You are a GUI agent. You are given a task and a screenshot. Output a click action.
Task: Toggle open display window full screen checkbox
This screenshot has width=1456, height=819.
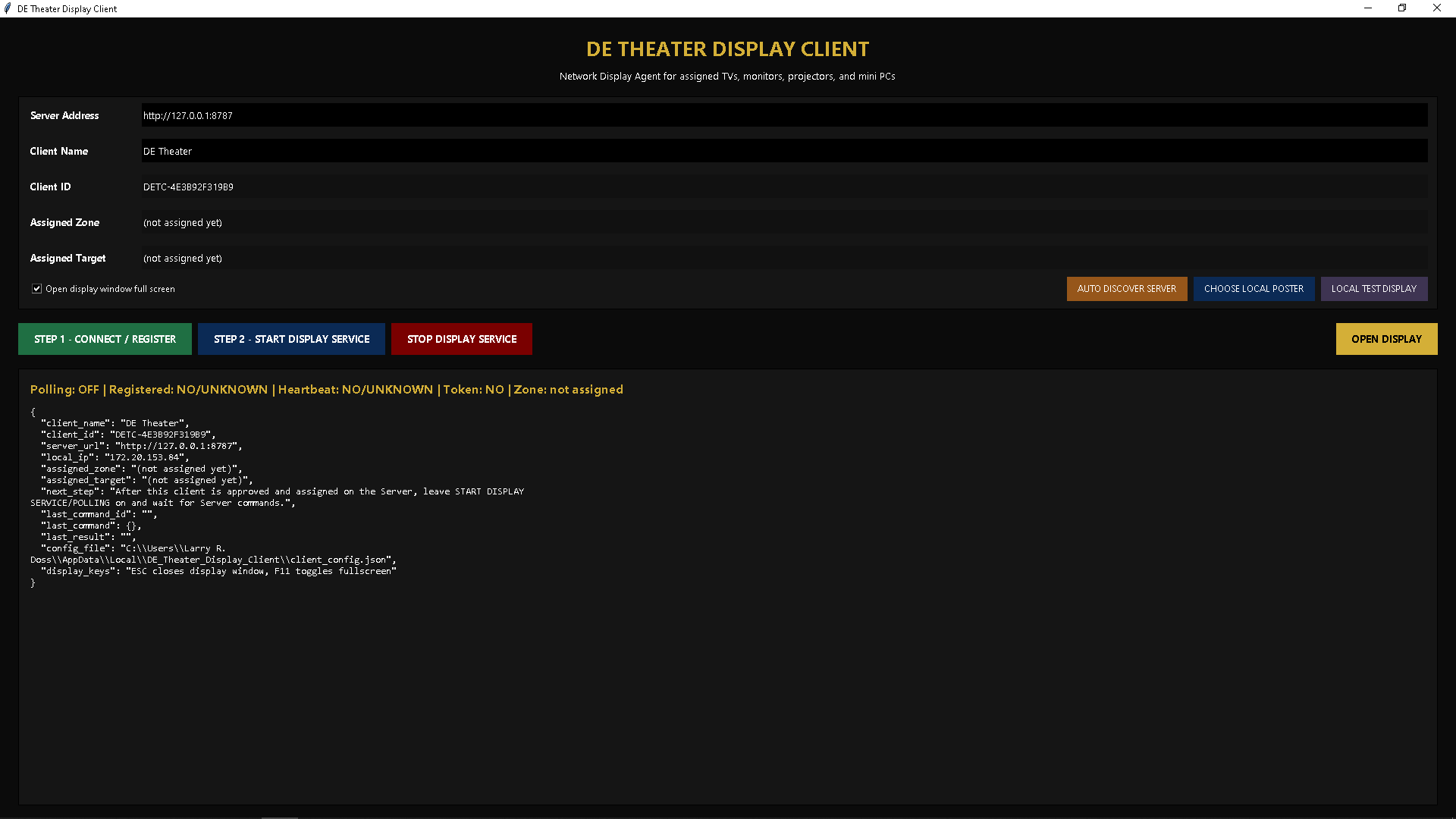tap(36, 289)
